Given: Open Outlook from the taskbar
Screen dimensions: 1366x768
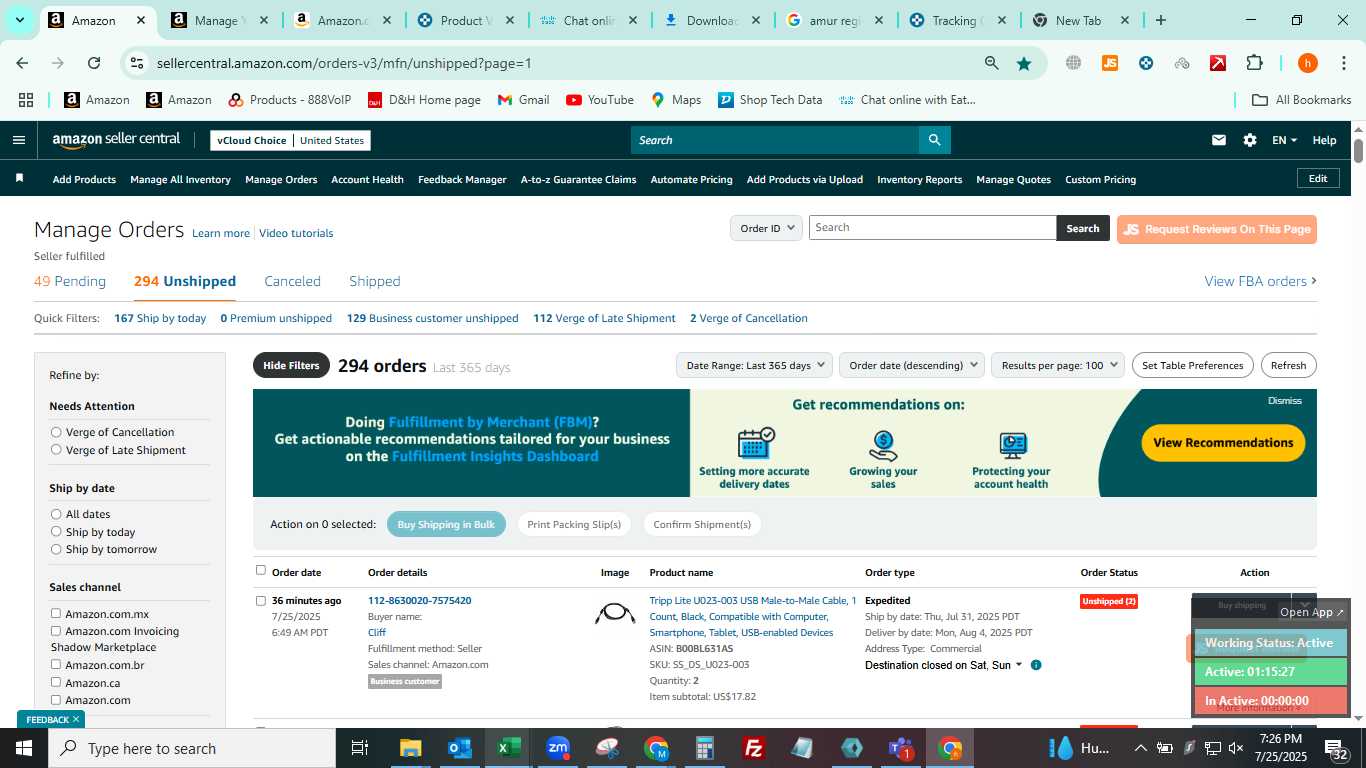Looking at the screenshot, I should [460, 748].
